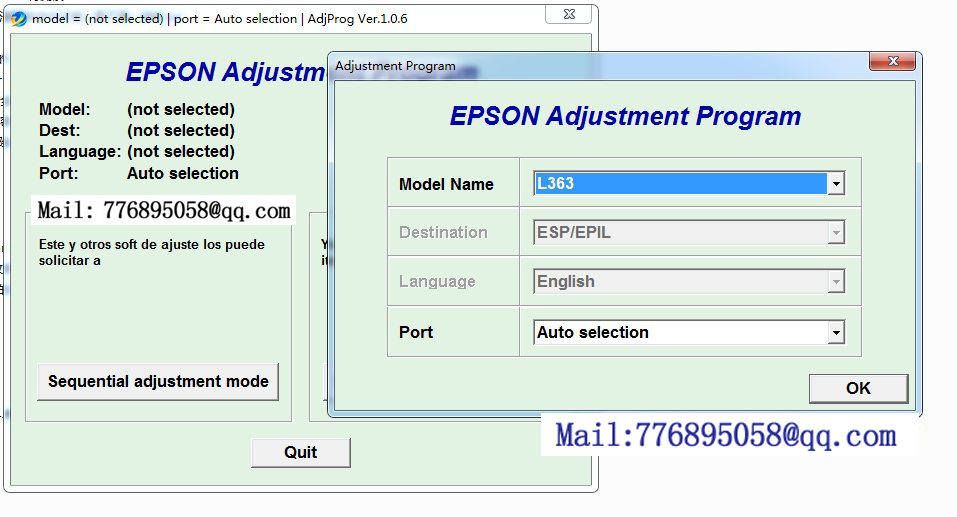Start Sequential adjustment mode
Image resolution: width=957 pixels, height=517 pixels.
coord(158,381)
